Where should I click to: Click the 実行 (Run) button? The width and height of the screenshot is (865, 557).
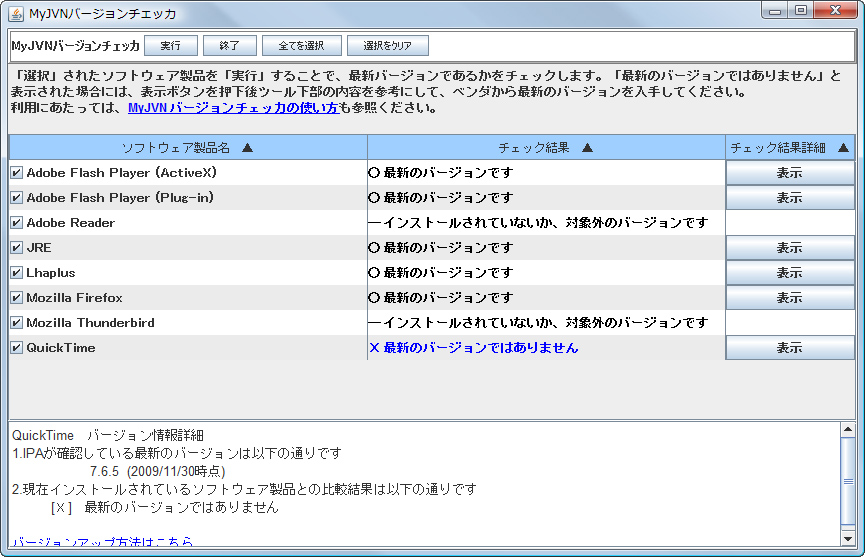(x=170, y=46)
